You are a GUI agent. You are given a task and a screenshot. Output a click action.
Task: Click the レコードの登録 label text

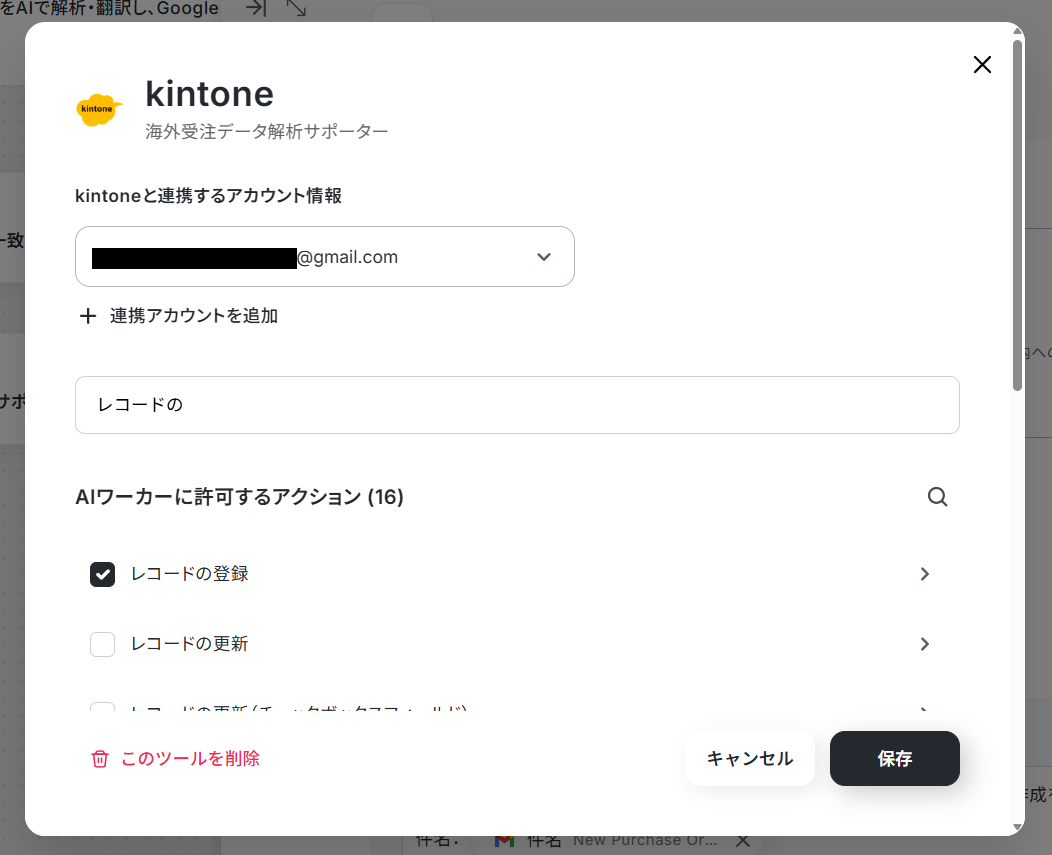coord(189,574)
